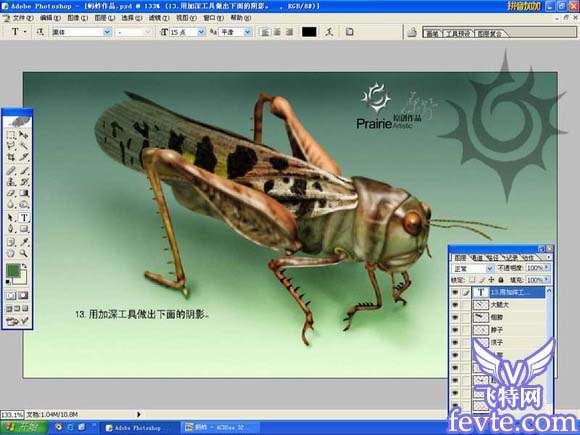
Task: Open the warp text option
Action: [329, 32]
